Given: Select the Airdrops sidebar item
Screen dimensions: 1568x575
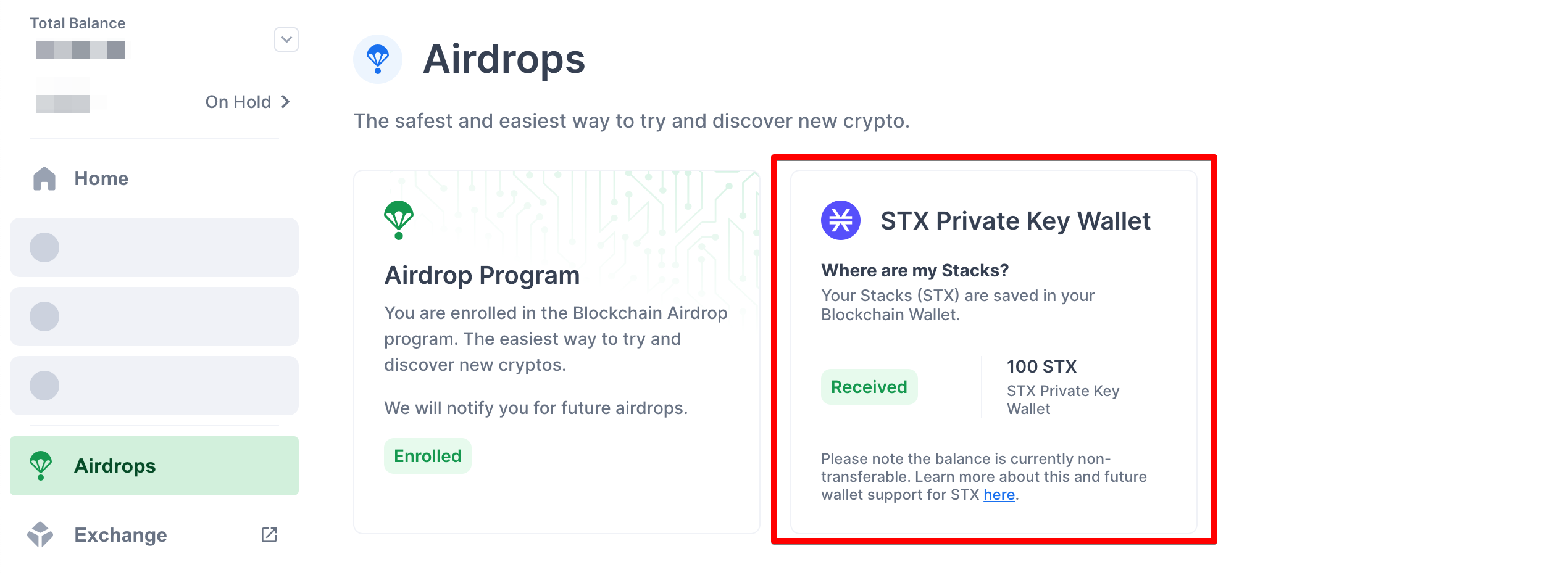Looking at the screenshot, I should pyautogui.click(x=154, y=466).
